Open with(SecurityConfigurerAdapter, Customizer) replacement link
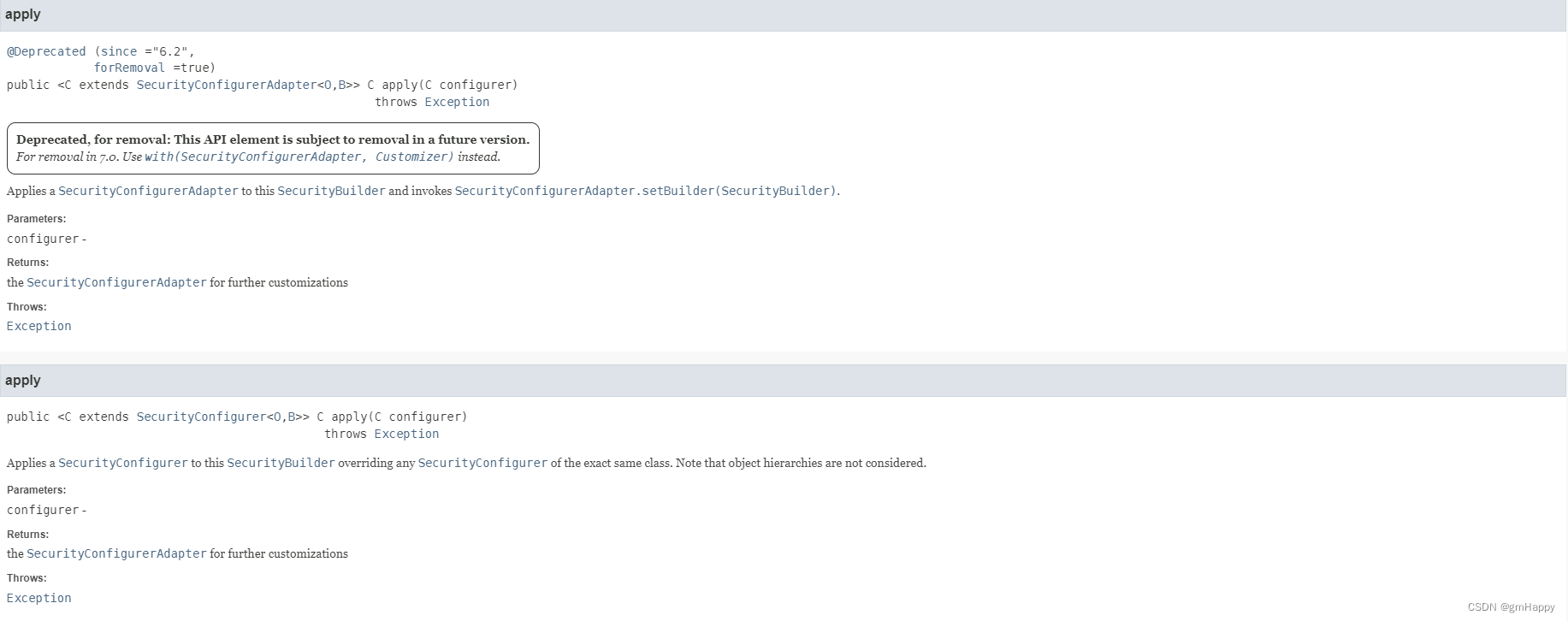 point(299,157)
